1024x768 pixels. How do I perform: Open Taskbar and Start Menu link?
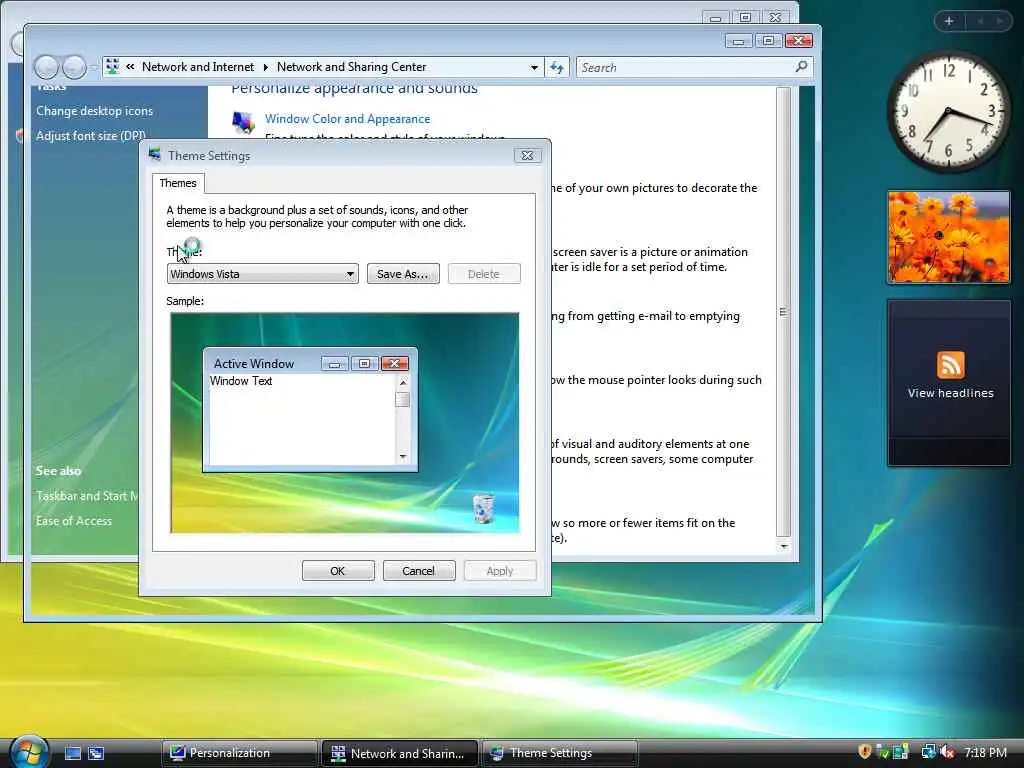tap(87, 496)
